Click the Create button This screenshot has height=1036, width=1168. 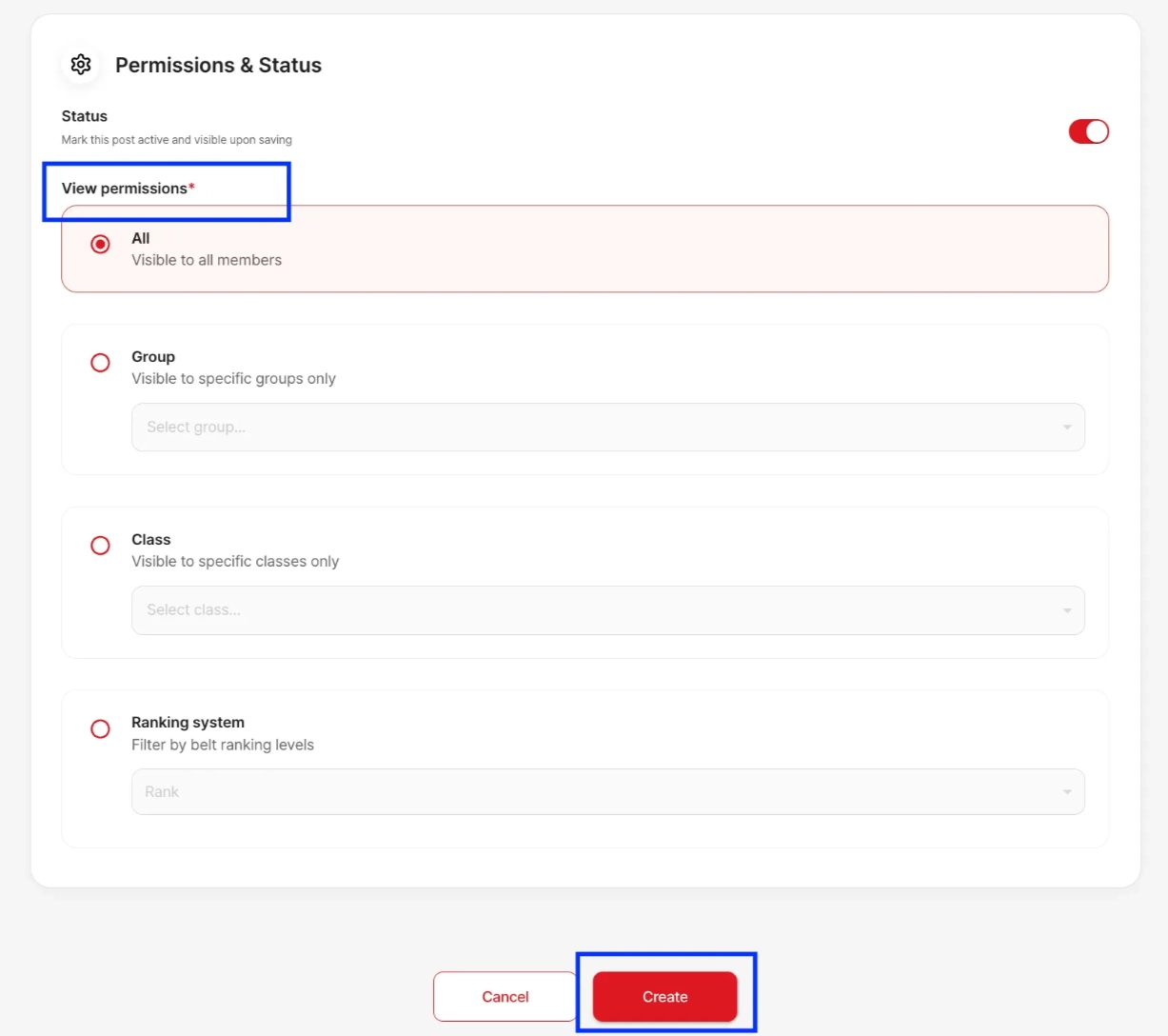point(664,997)
